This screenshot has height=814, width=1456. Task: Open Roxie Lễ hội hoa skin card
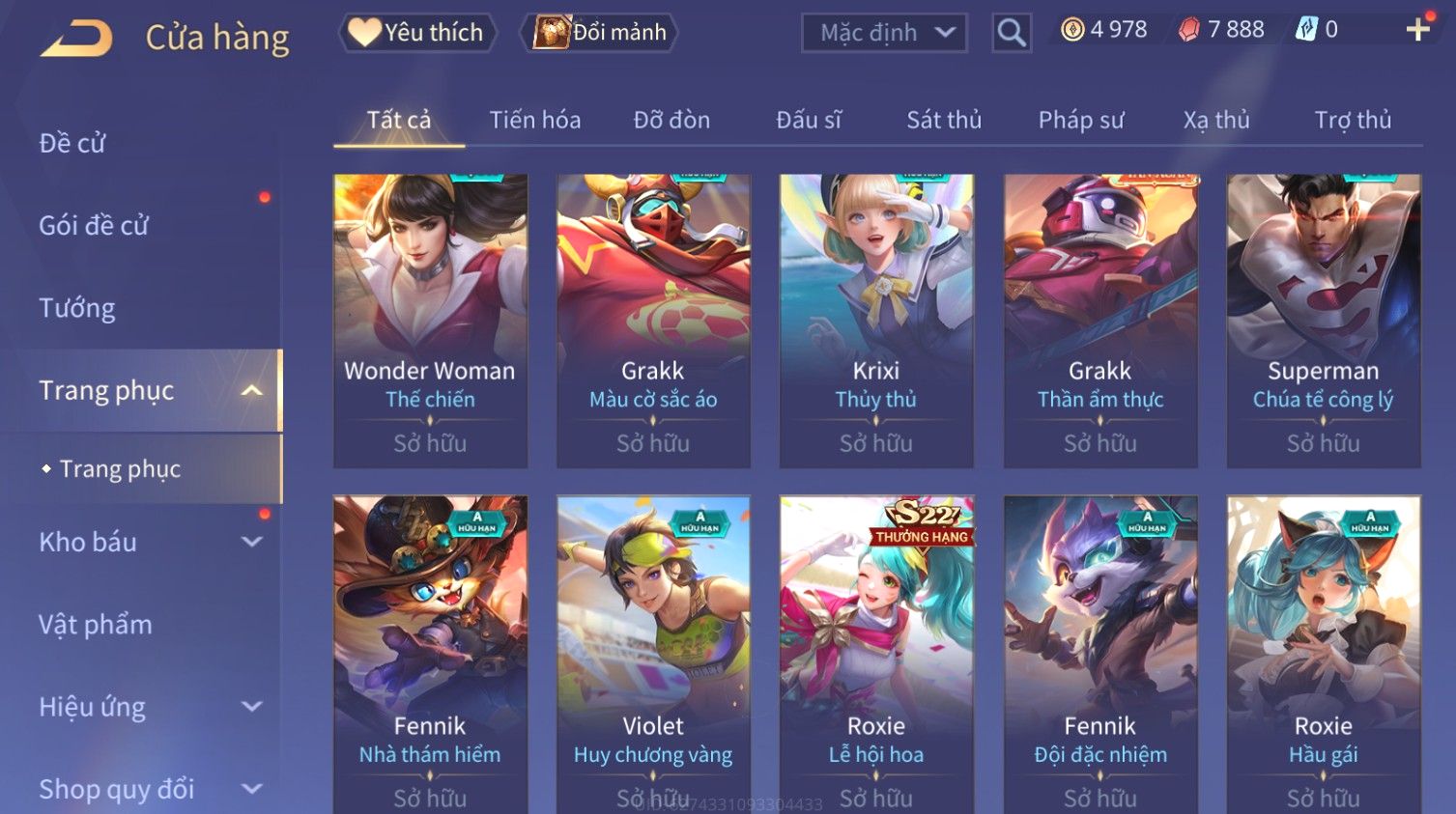pos(876,654)
